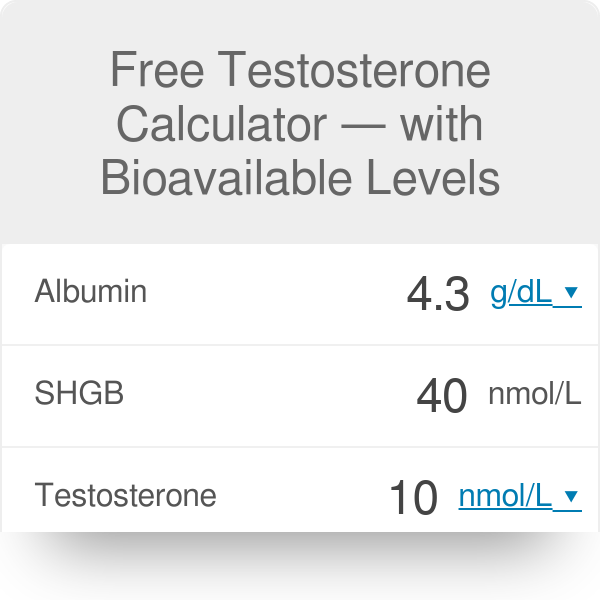Click the arrow beside Testosterone nmol/L
This screenshot has width=600, height=600.
[571, 496]
